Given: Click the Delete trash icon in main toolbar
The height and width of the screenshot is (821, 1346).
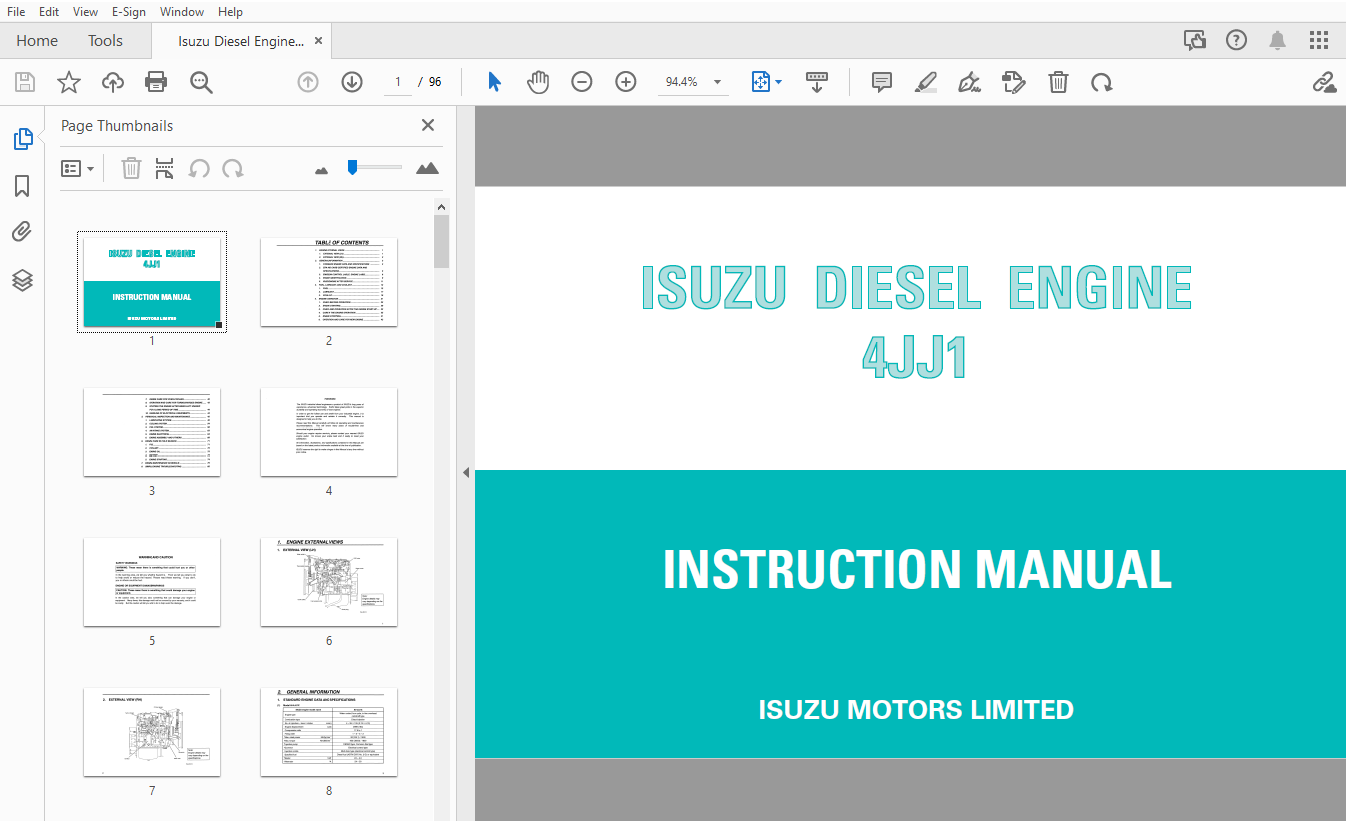Looking at the screenshot, I should tap(1058, 82).
